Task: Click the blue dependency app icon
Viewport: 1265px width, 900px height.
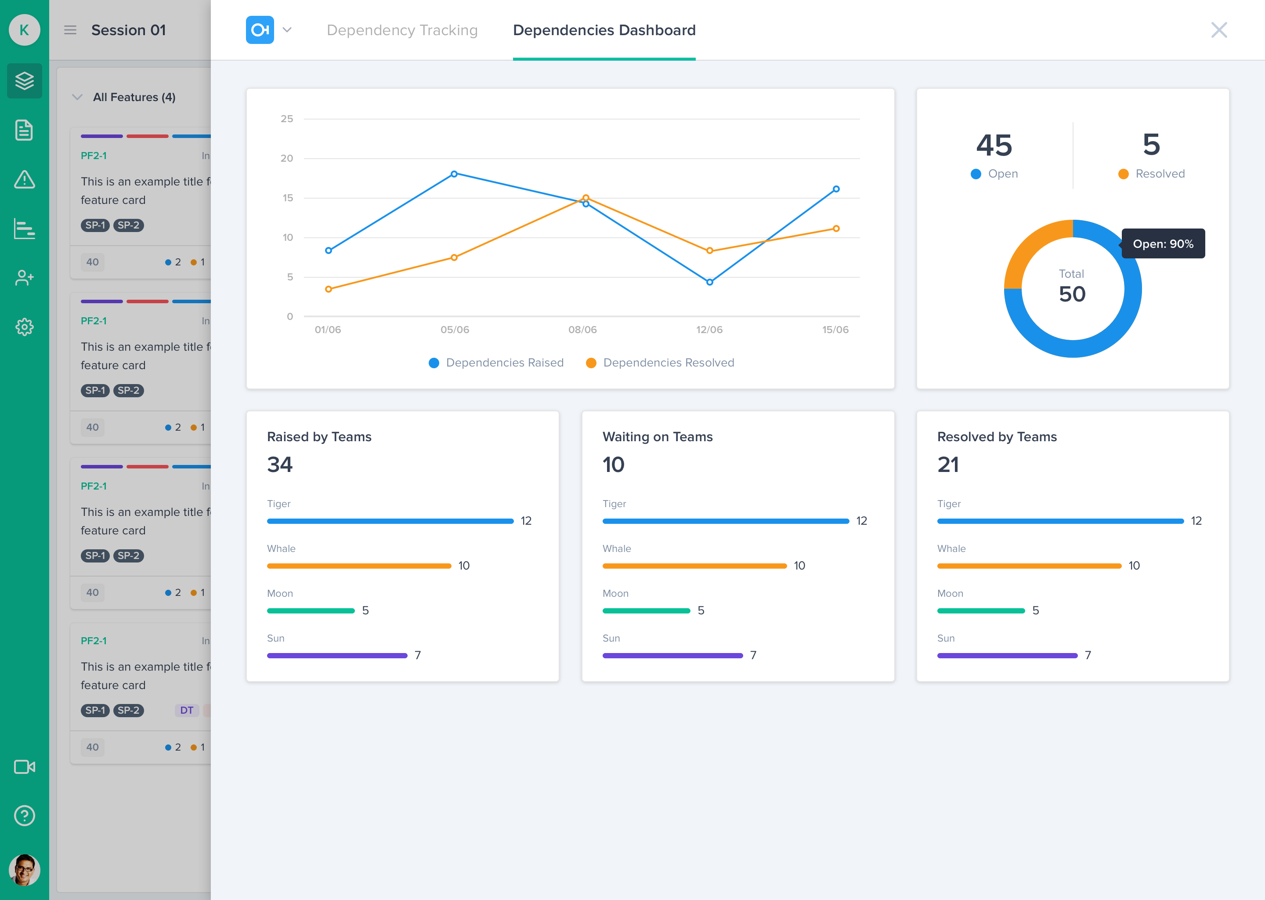Action: coord(260,30)
